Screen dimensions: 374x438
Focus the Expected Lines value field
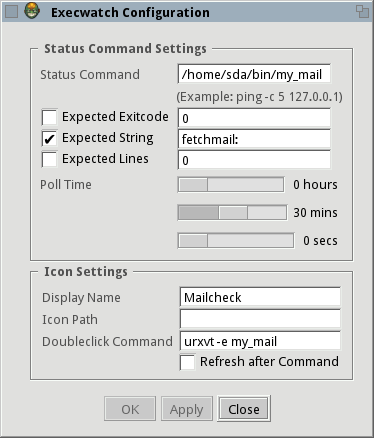pyautogui.click(x=254, y=160)
